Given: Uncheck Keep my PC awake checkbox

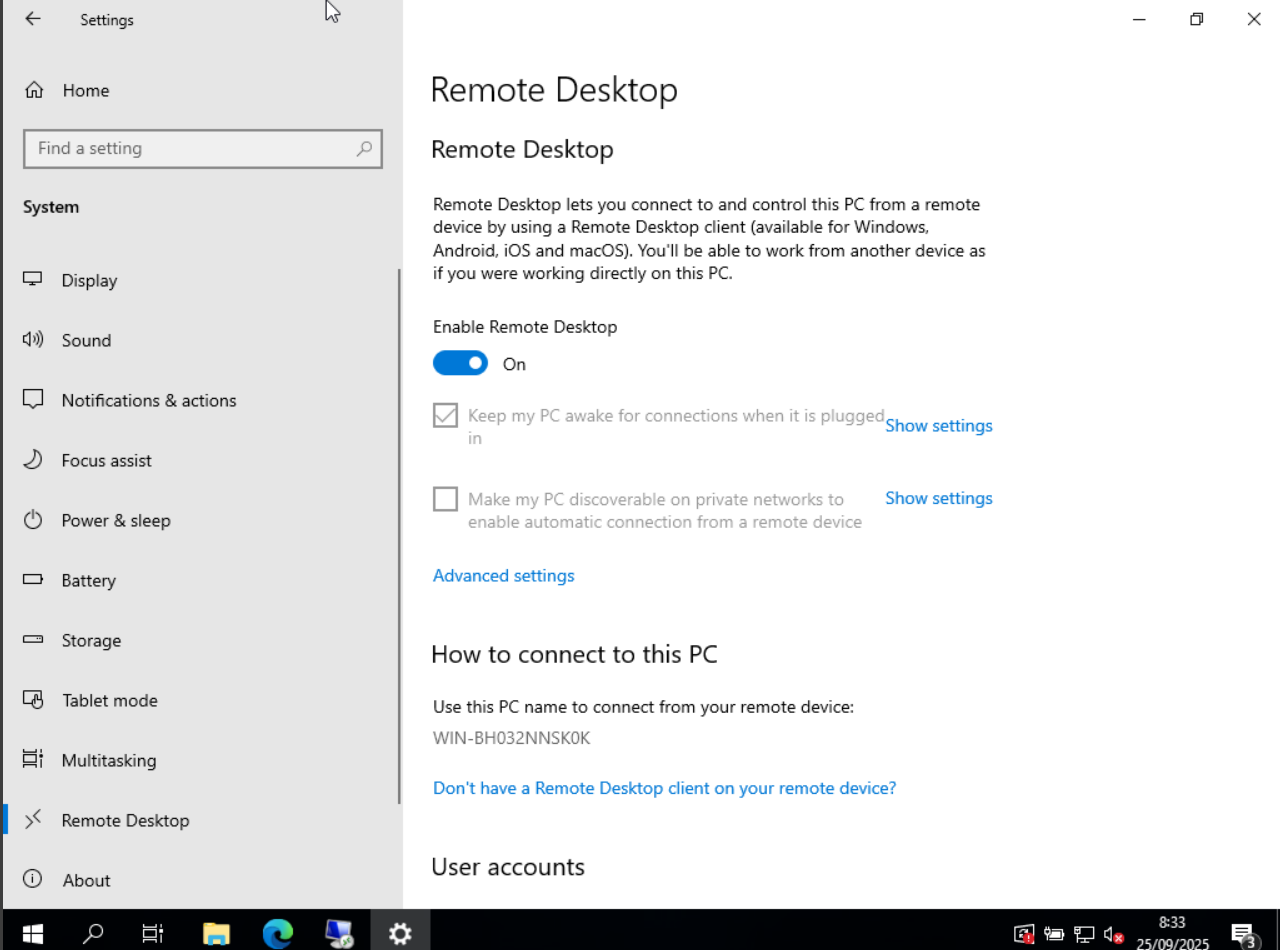Looking at the screenshot, I should pos(445,415).
